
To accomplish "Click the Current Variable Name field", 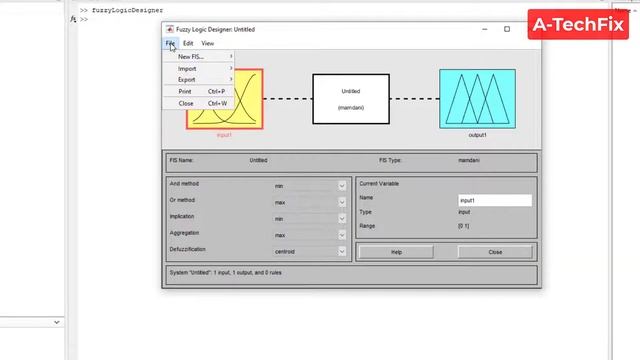I will [495, 200].
